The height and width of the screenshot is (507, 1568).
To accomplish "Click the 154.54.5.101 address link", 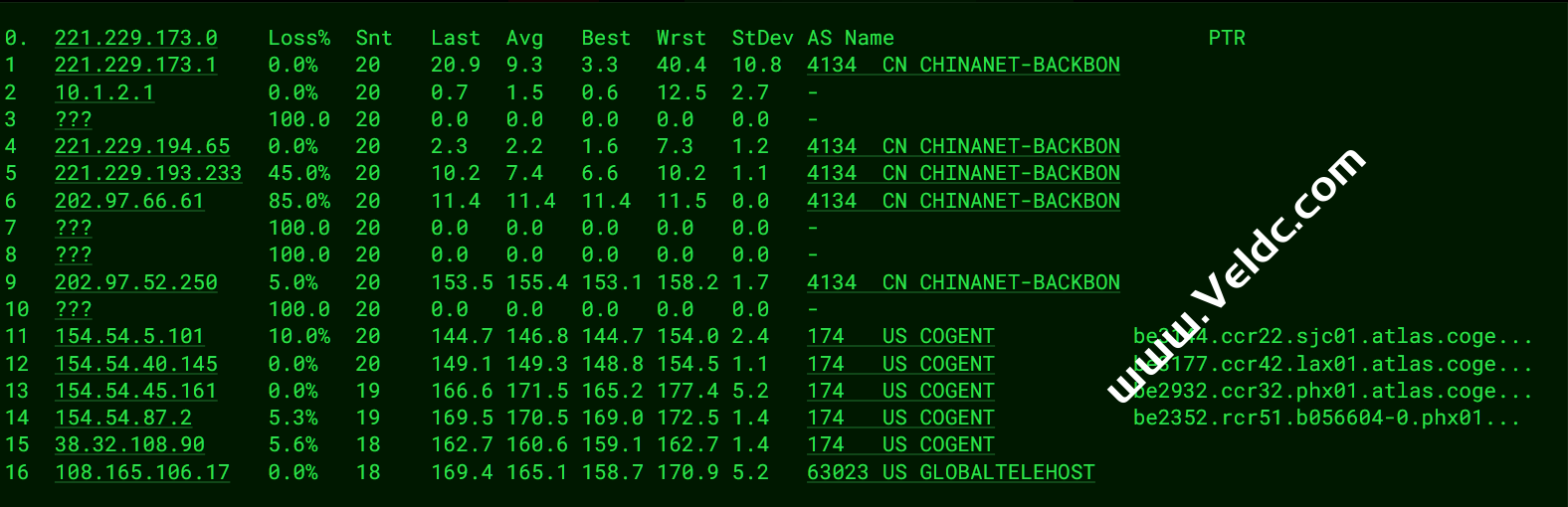I will (x=129, y=336).
